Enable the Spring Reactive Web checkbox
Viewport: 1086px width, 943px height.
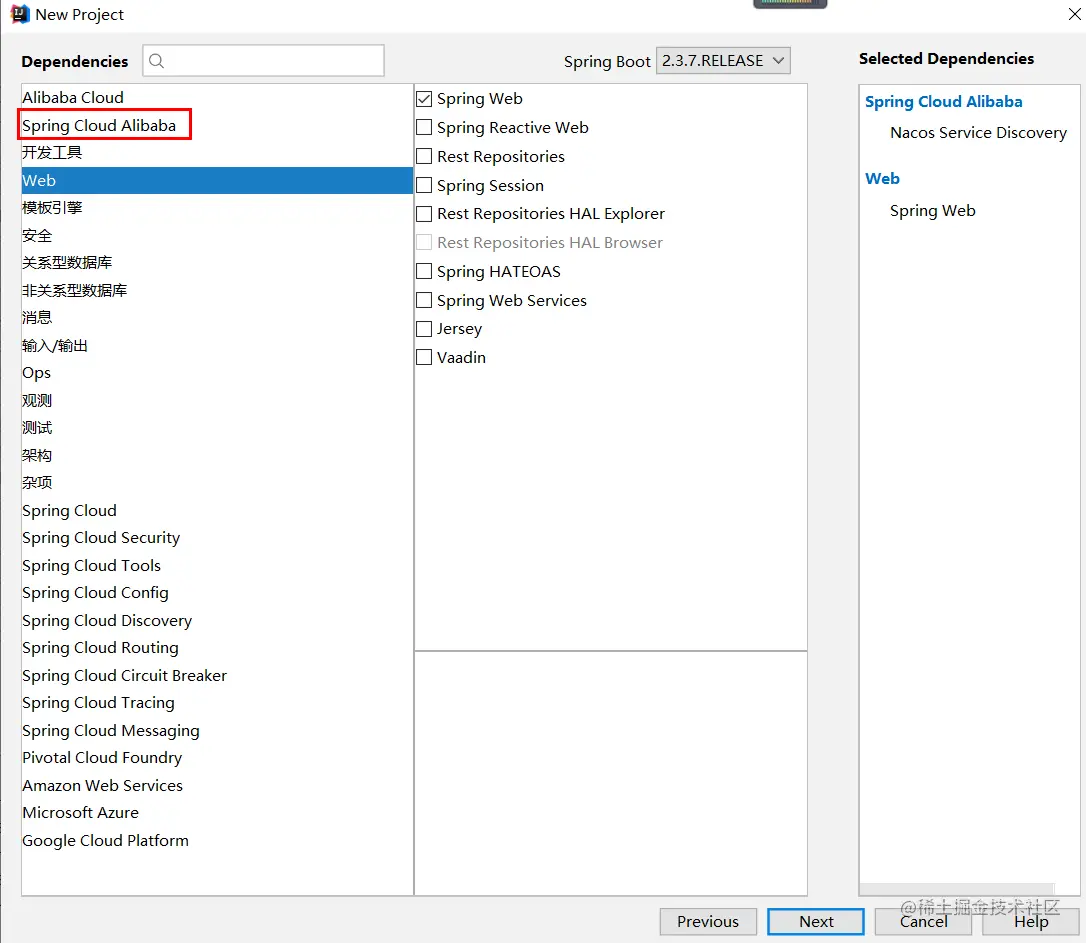[x=424, y=127]
